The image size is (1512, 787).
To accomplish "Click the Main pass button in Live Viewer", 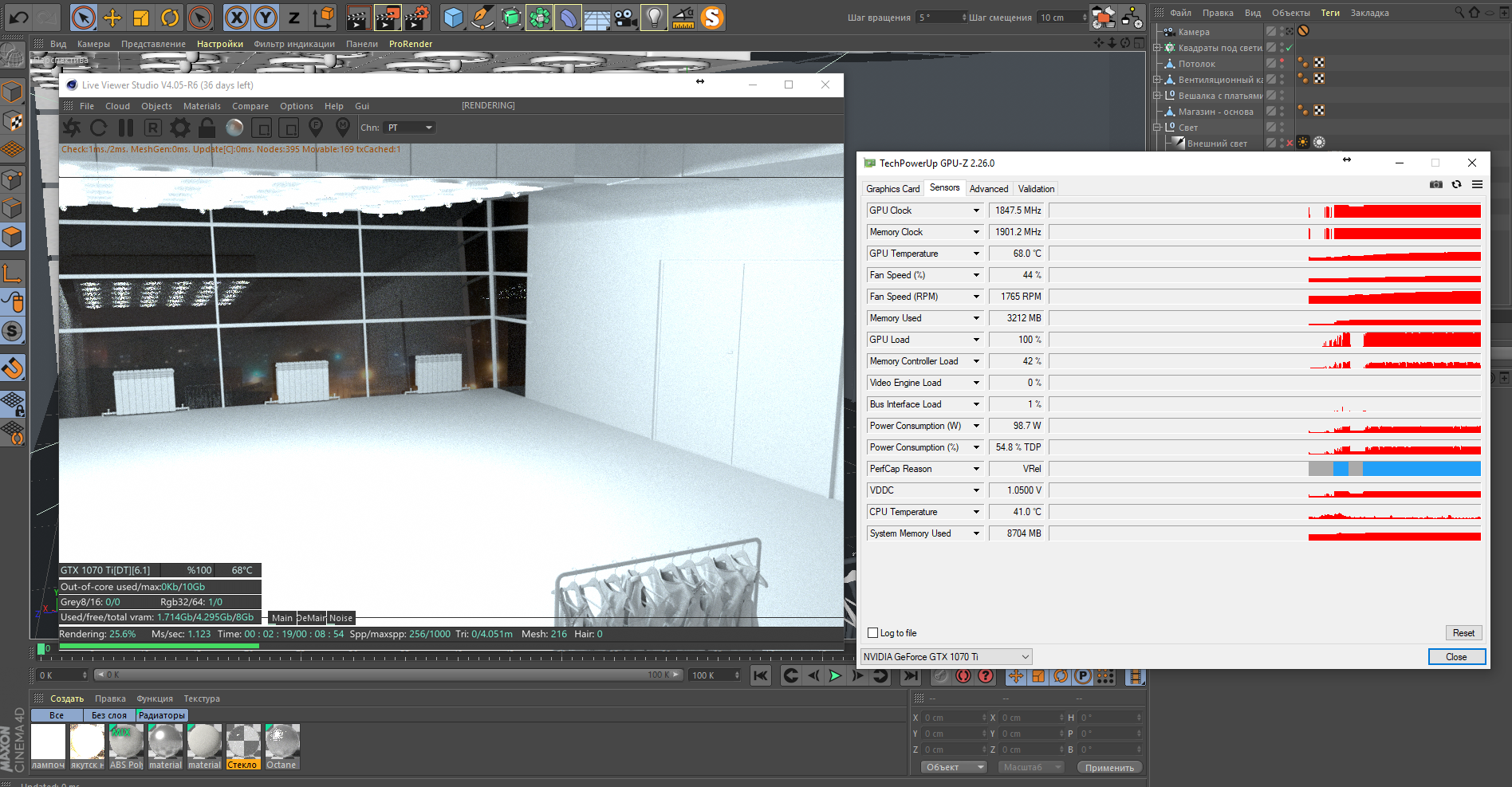I will [282, 618].
